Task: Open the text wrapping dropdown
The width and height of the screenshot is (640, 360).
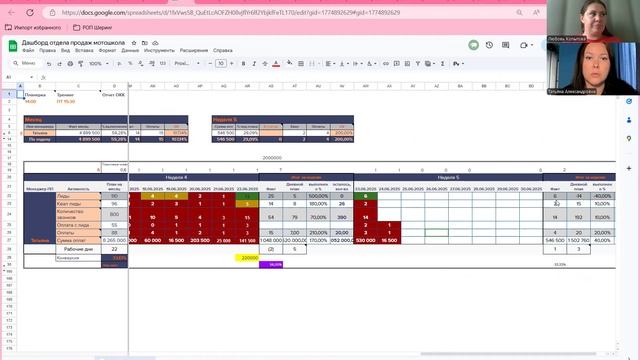Action: pyautogui.click(x=357, y=64)
